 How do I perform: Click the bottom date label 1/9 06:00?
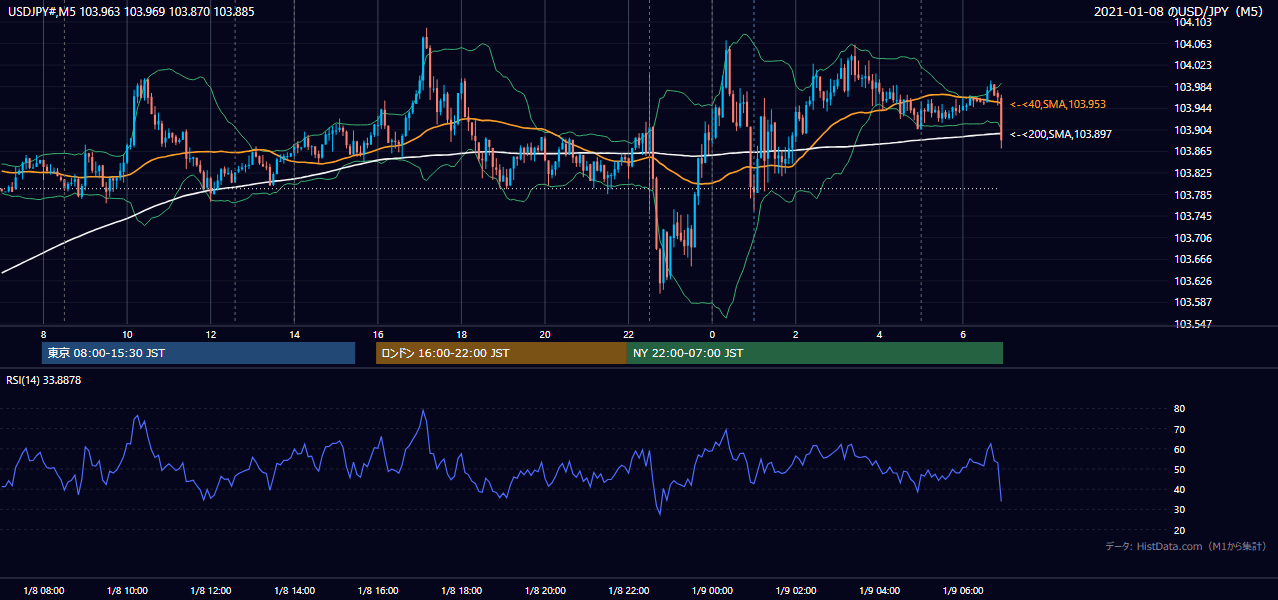tap(962, 591)
